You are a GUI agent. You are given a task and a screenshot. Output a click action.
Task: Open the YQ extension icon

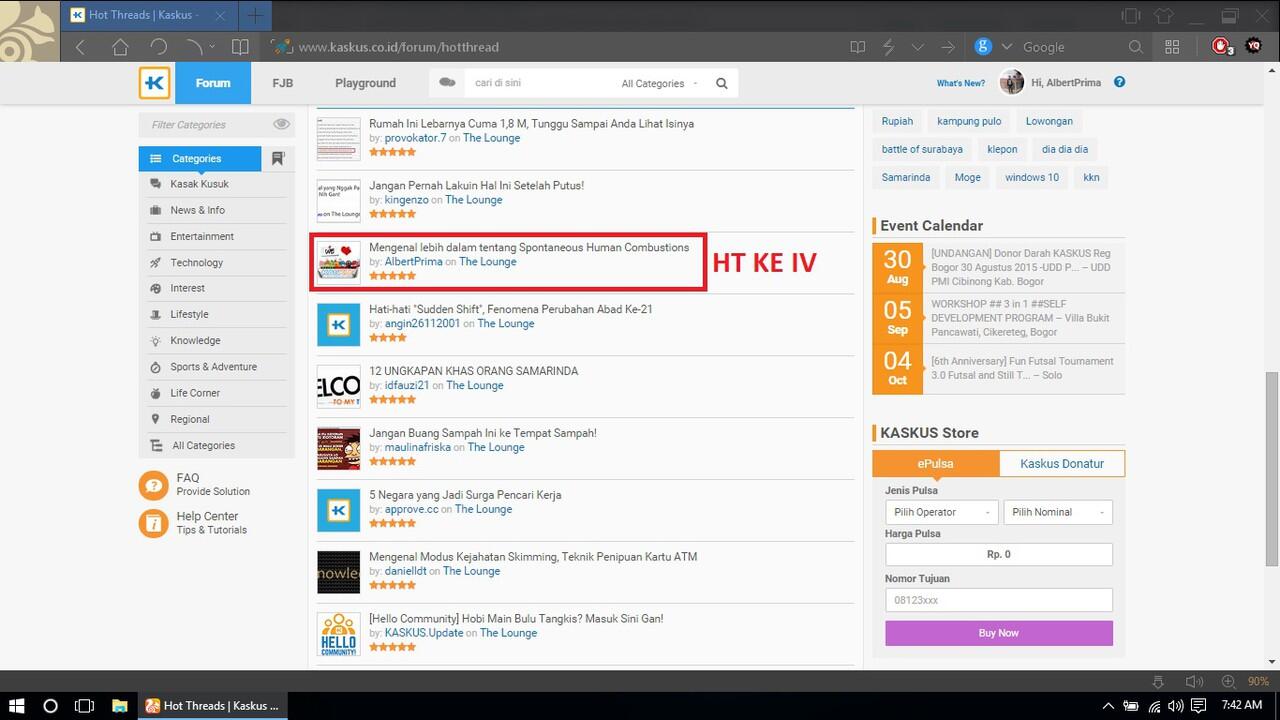pos(1253,46)
